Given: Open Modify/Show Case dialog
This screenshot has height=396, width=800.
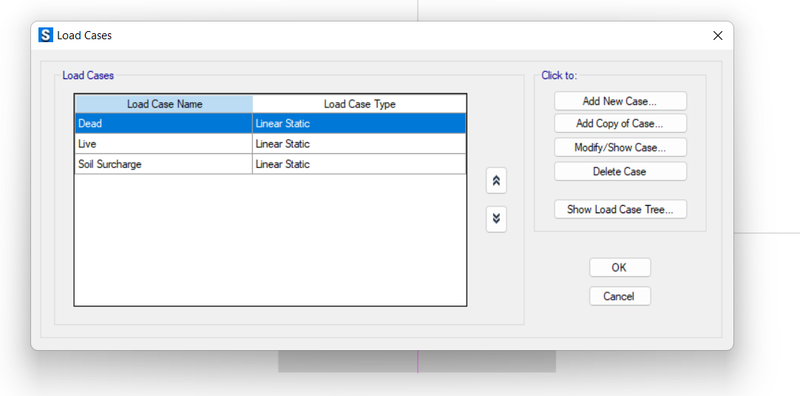Looking at the screenshot, I should tap(620, 148).
